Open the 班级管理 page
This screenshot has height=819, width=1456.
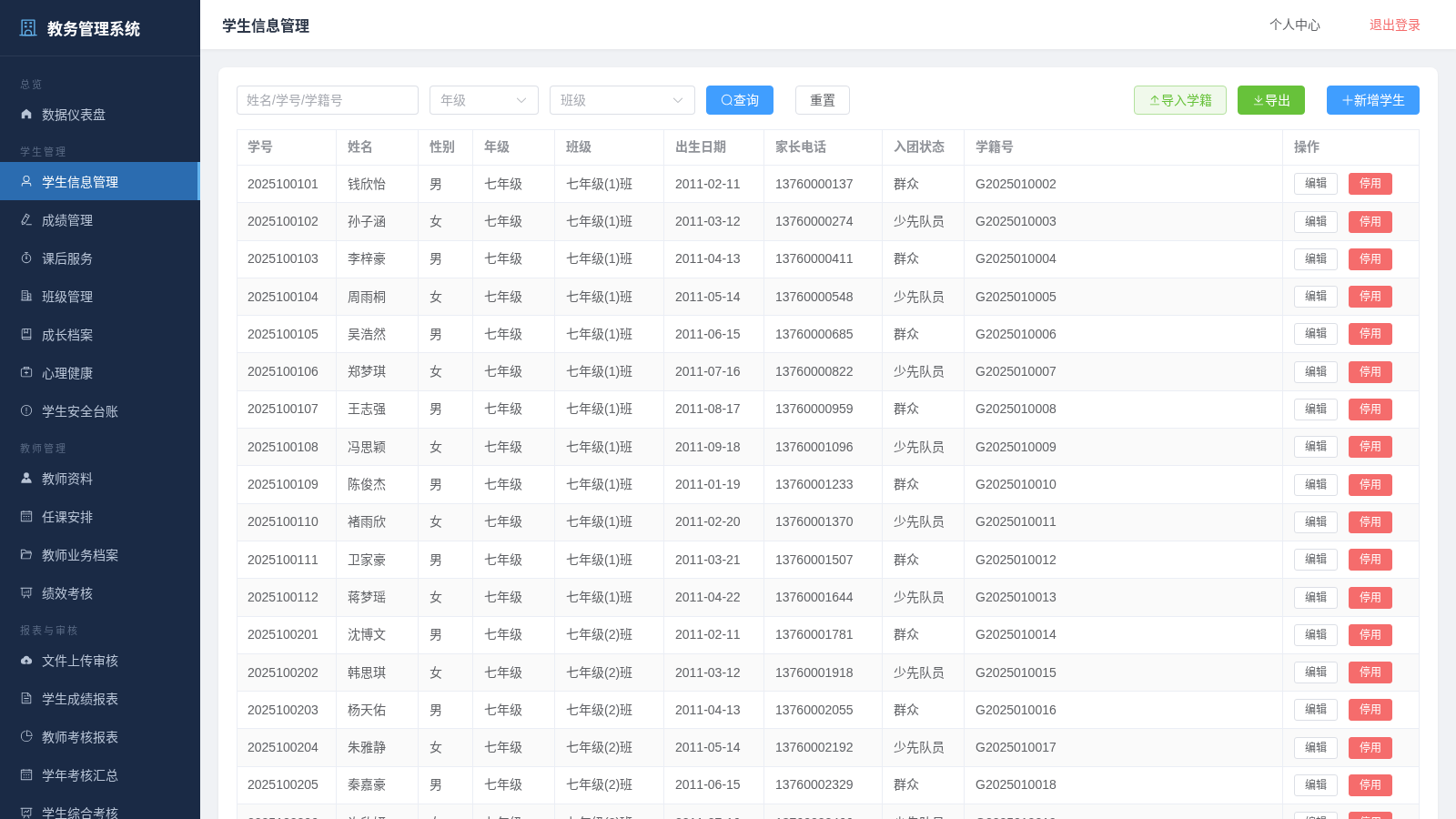(x=100, y=297)
